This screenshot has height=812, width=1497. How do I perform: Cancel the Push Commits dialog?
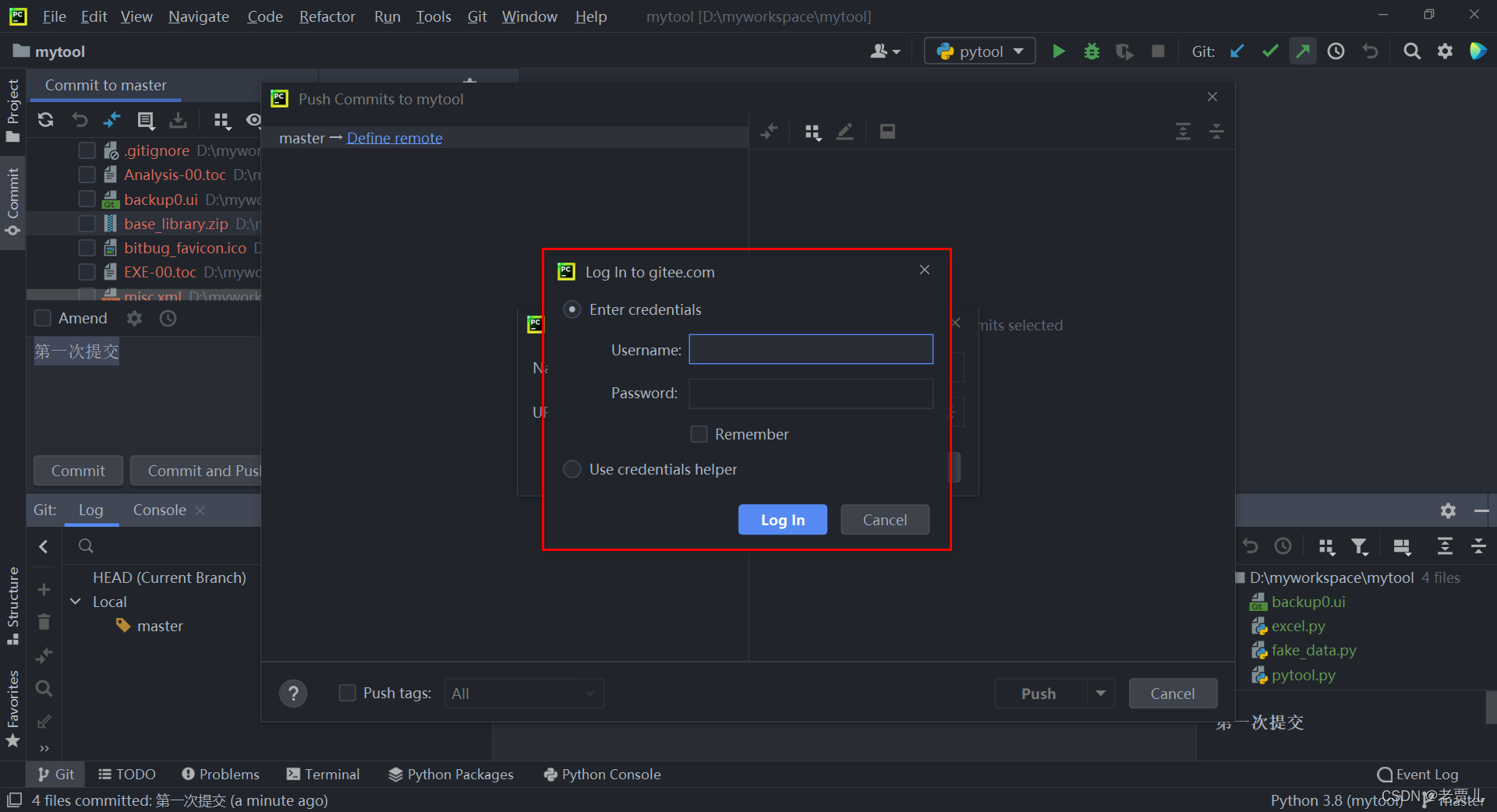(1173, 694)
